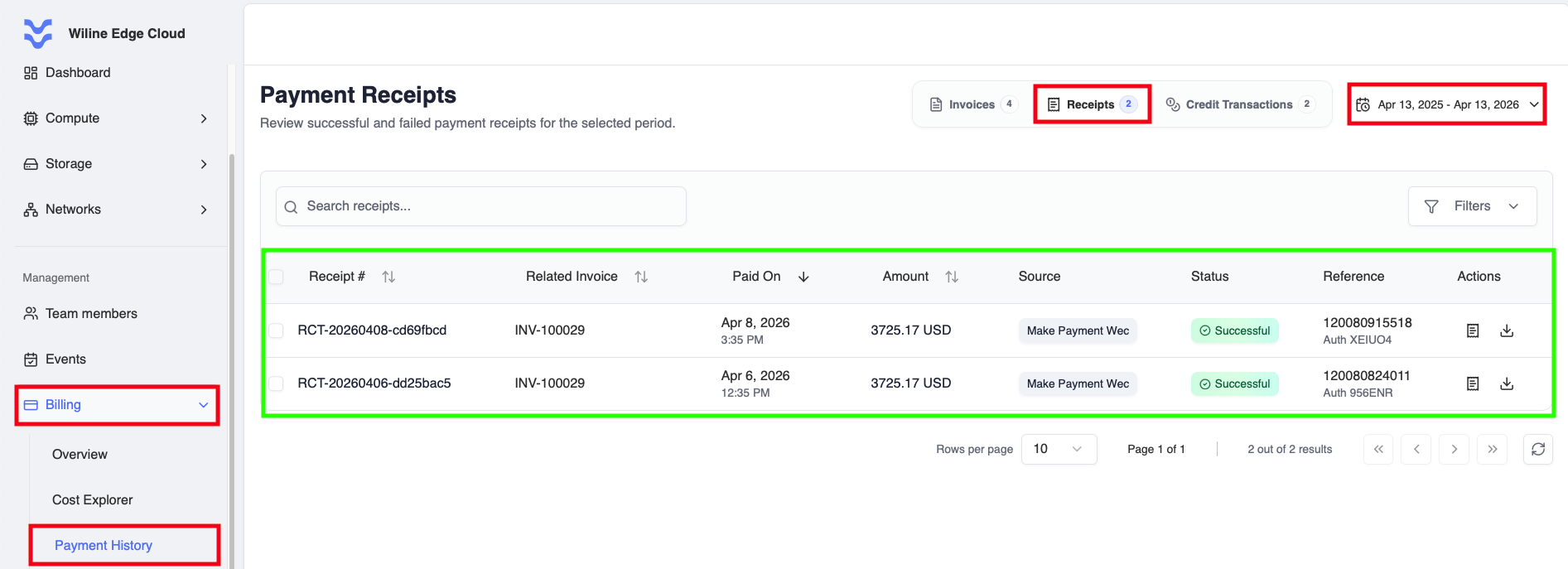Image resolution: width=1568 pixels, height=569 pixels.
Task: Expand the Compute menu chevron
Action: click(x=204, y=118)
